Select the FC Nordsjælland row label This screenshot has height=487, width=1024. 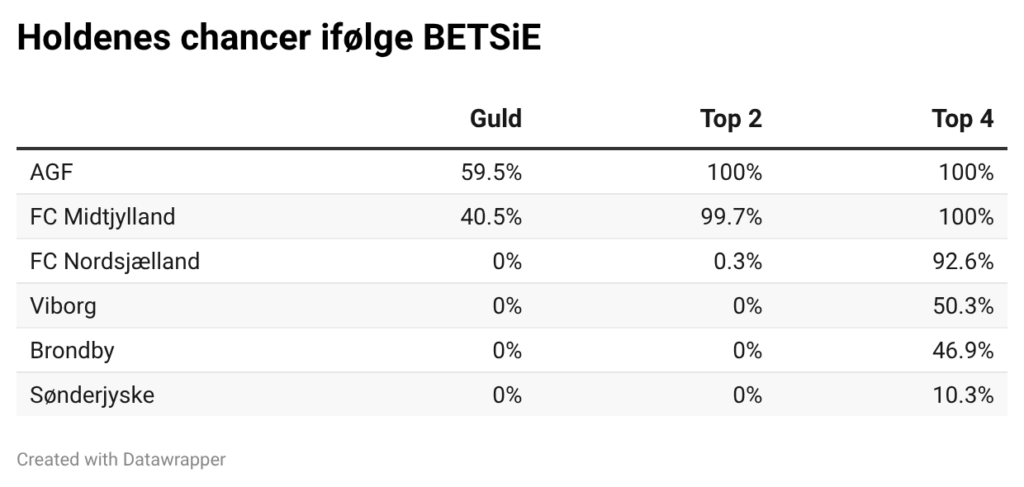[x=115, y=262]
